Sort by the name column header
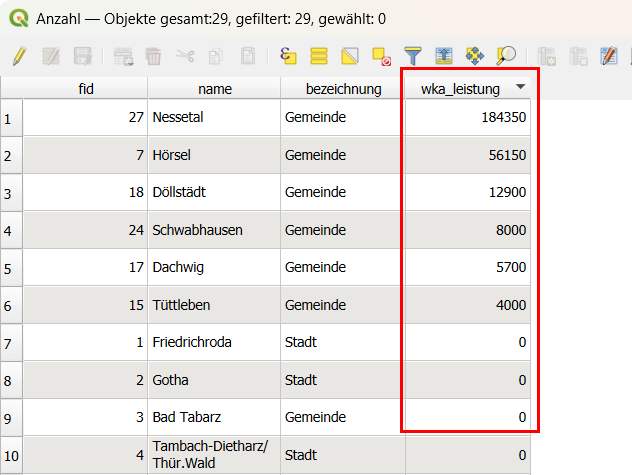The width and height of the screenshot is (632, 475). [214, 88]
